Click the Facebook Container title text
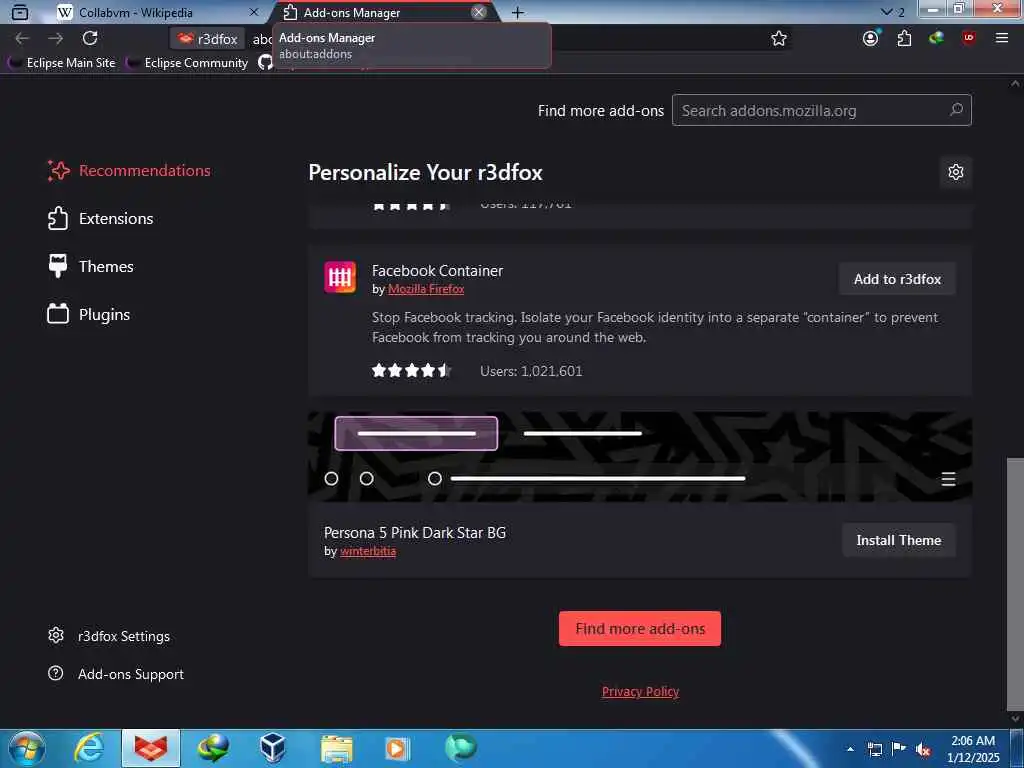 tap(437, 270)
